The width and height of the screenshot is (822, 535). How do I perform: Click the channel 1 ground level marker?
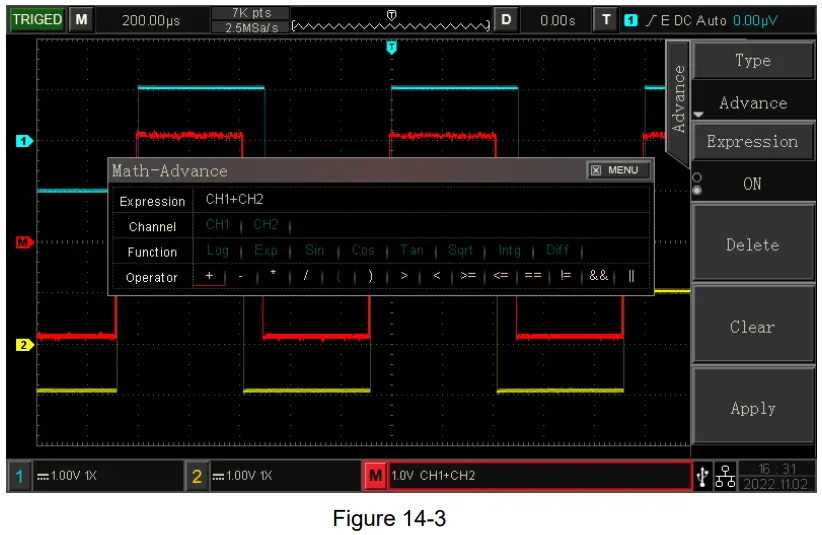click(x=24, y=141)
